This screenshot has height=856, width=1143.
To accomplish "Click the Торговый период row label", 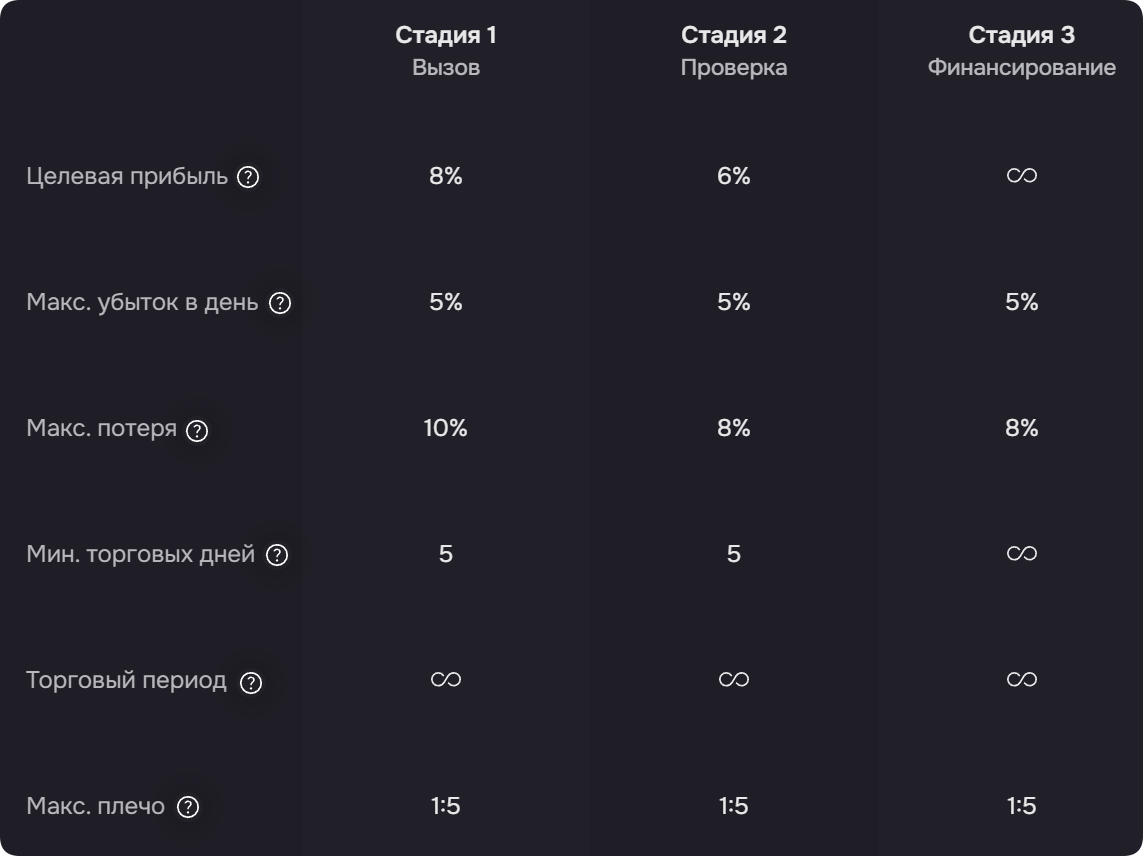I will [126, 680].
